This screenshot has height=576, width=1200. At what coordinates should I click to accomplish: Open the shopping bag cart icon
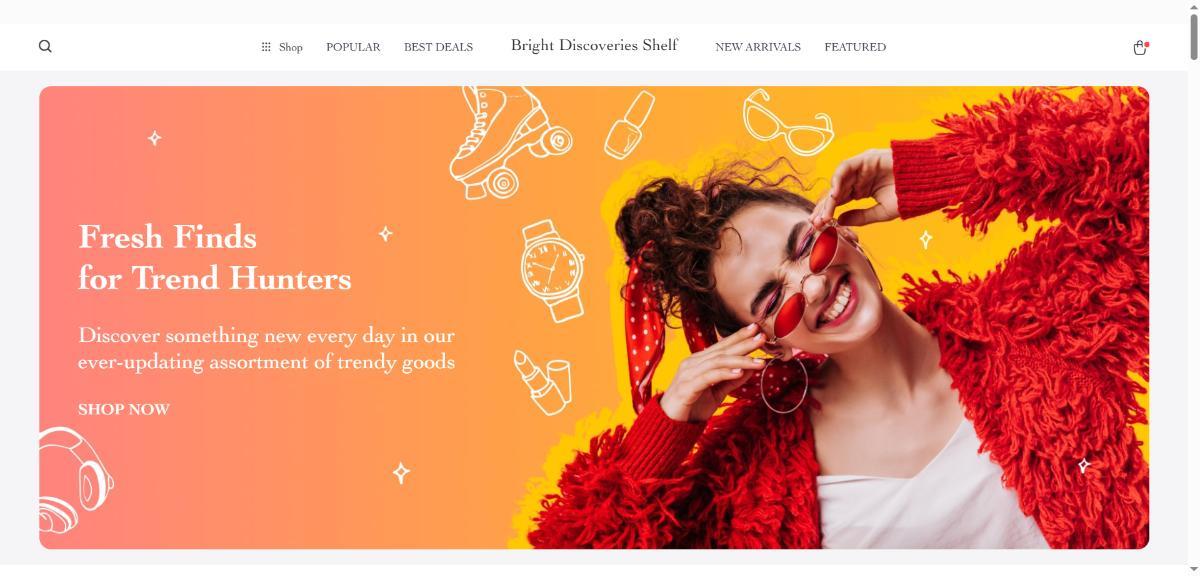tap(1140, 47)
